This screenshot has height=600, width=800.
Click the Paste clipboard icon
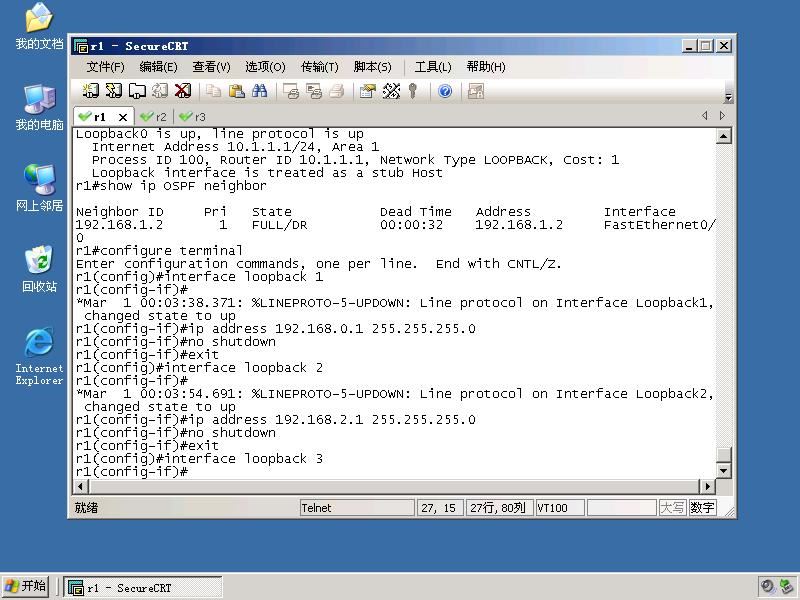(x=236, y=91)
